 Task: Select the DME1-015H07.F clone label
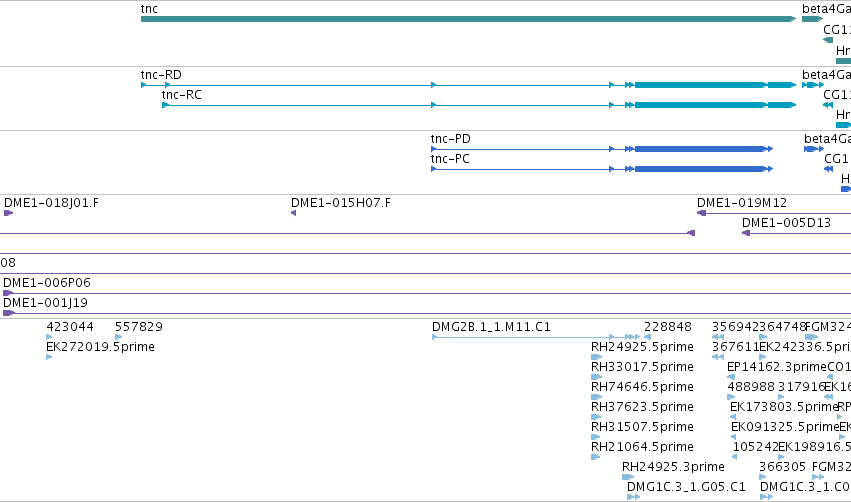341,203
